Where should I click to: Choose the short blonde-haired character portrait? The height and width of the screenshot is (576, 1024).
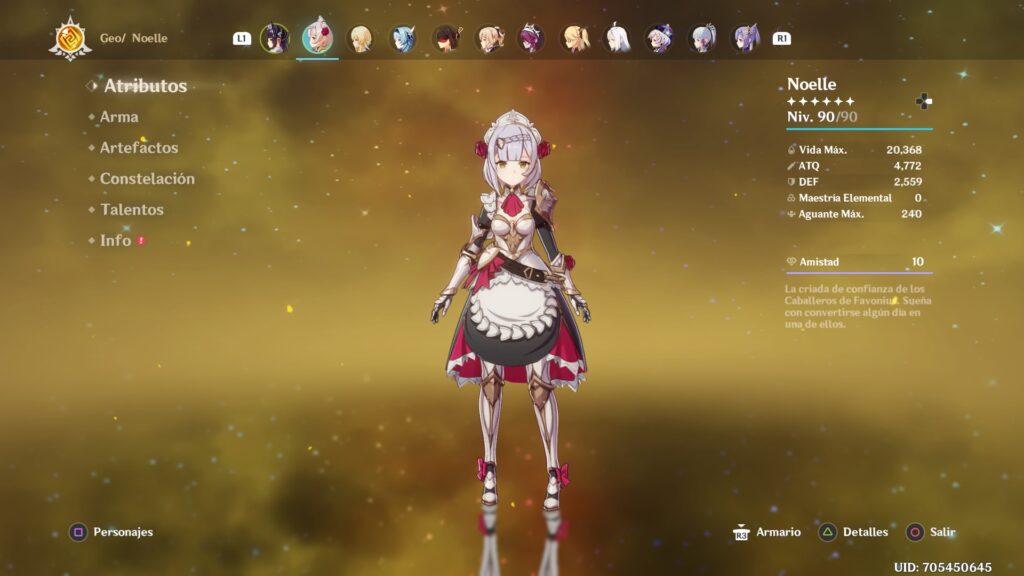(360, 39)
